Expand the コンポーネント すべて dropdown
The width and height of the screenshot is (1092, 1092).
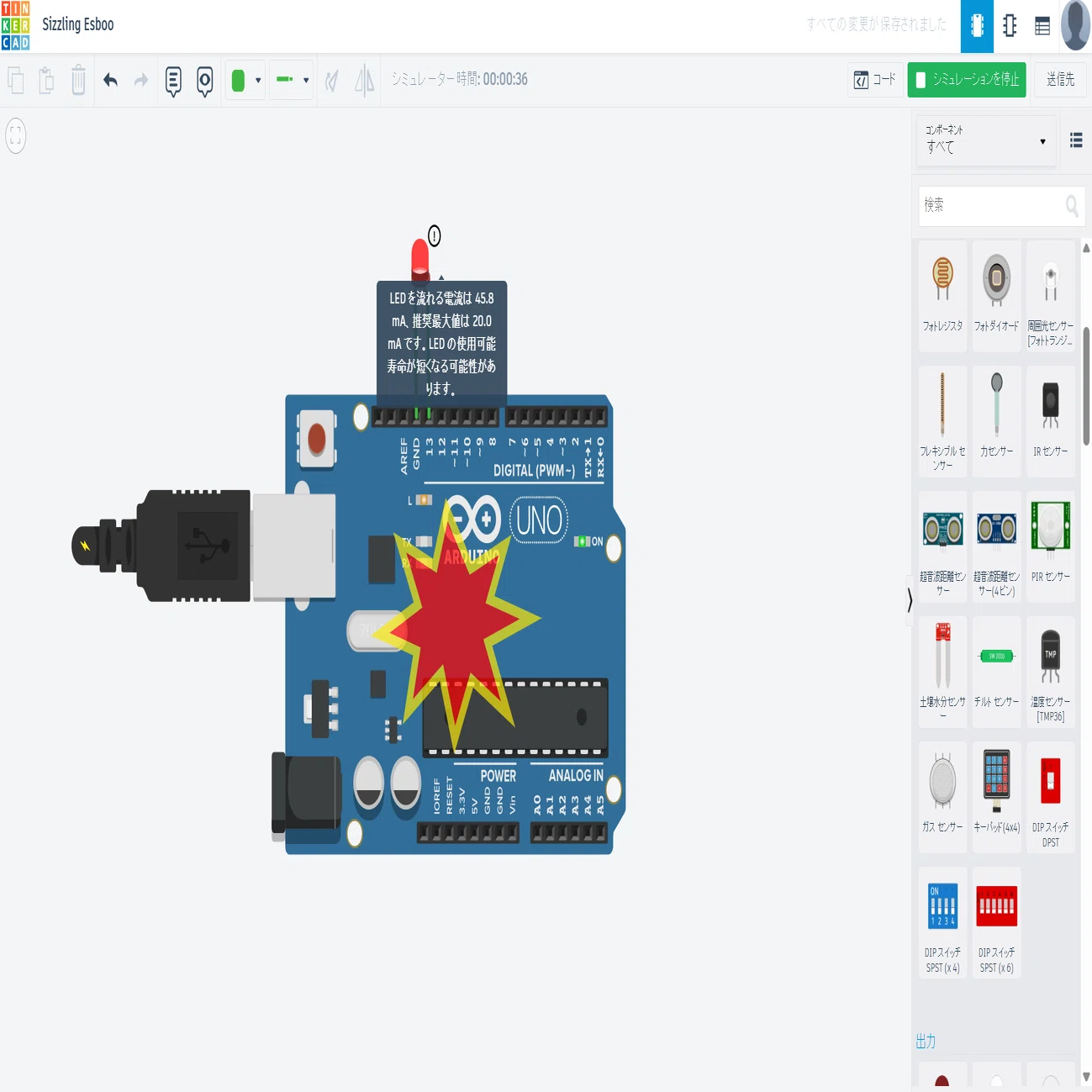click(x=986, y=140)
